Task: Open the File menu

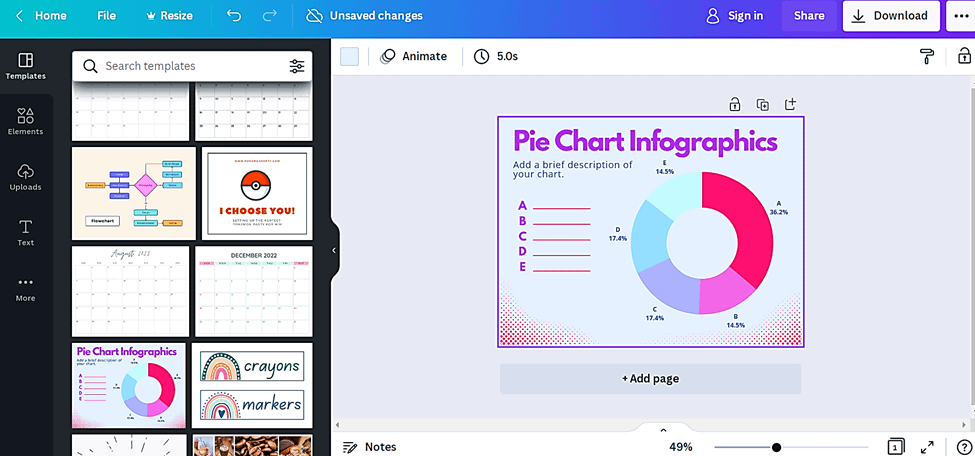Action: pos(106,16)
